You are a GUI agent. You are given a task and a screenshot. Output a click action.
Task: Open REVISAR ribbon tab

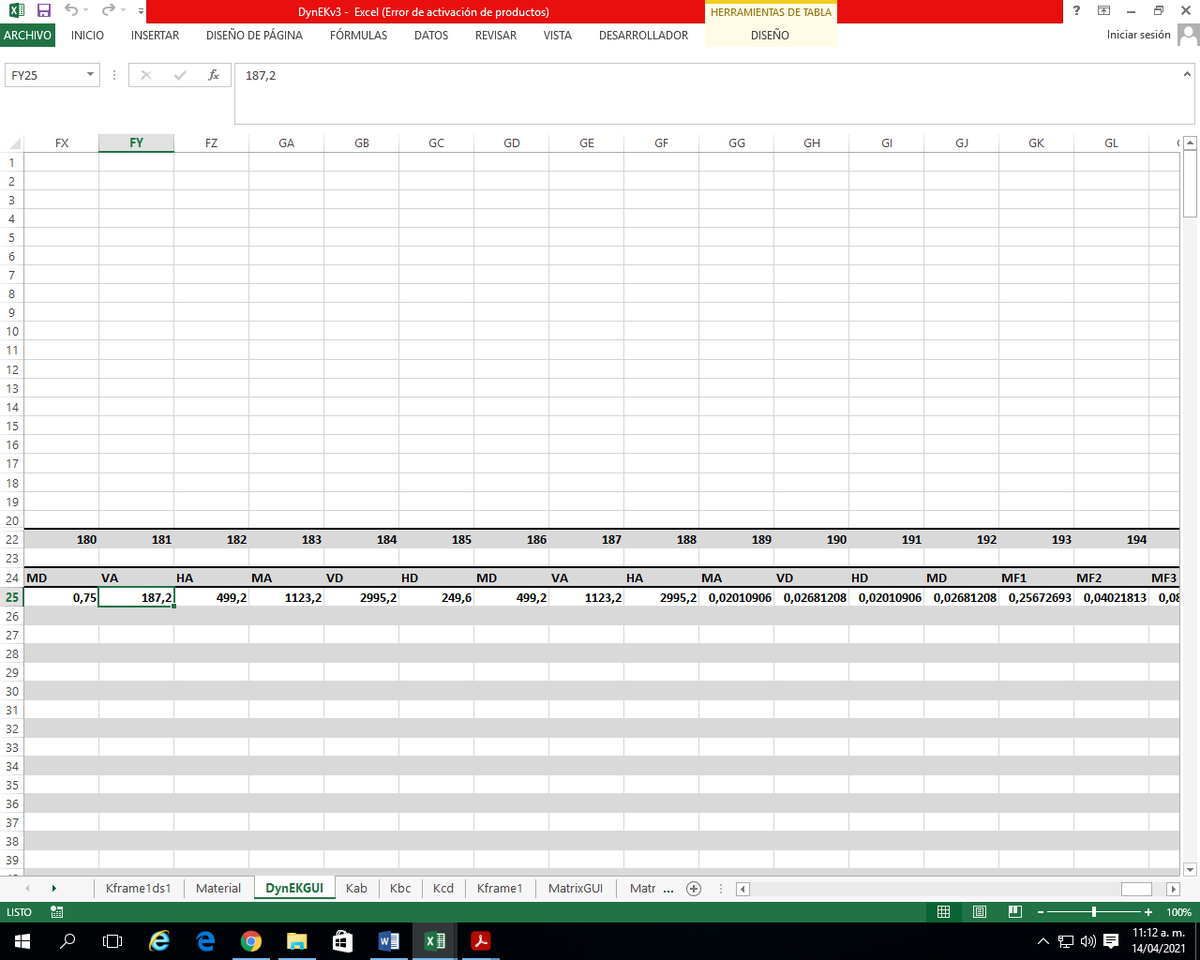[496, 35]
